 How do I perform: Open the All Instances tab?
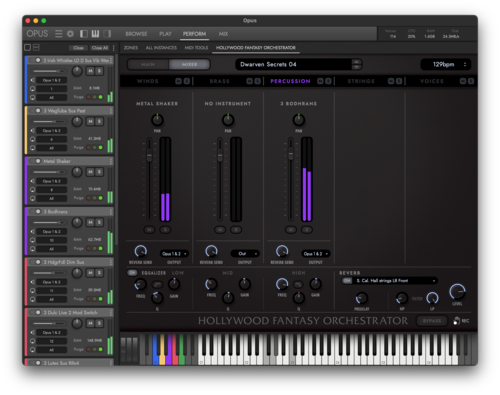click(x=161, y=48)
